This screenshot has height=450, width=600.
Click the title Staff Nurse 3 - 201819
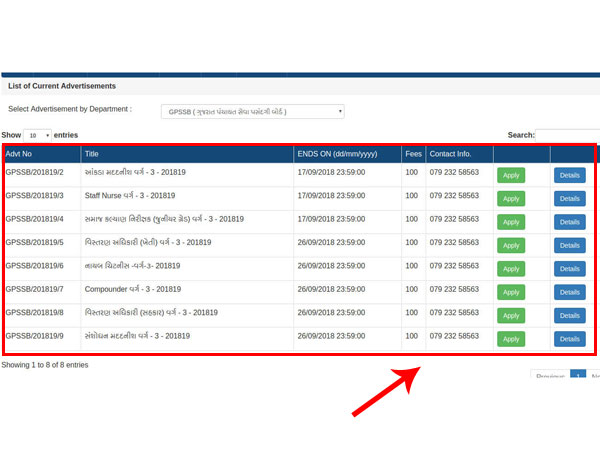click(130, 196)
